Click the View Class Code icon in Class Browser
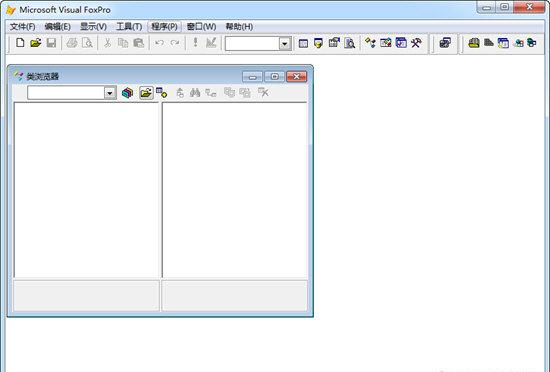Image resolution: width=550 pixels, height=372 pixels. pyautogui.click(x=180, y=93)
